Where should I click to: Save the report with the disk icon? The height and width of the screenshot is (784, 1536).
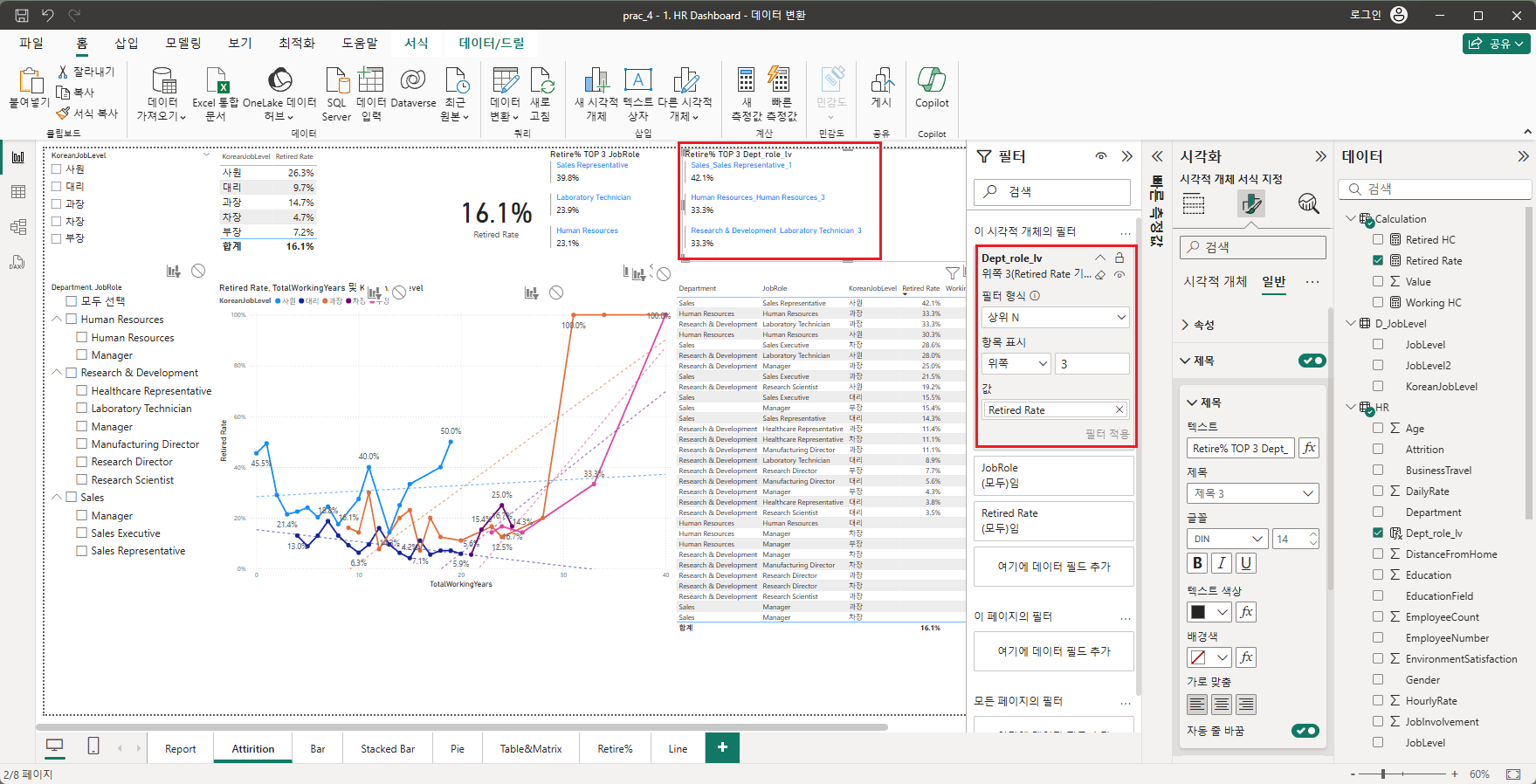(x=22, y=15)
